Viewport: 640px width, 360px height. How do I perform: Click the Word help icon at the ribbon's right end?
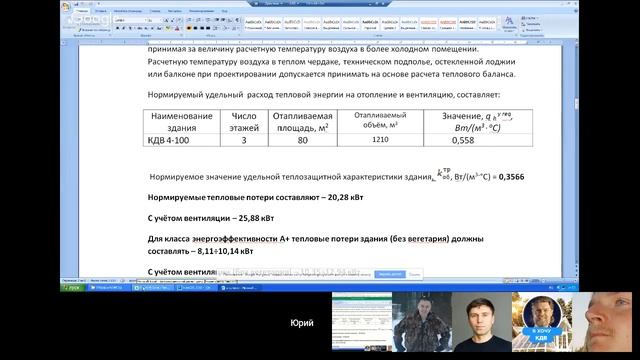(x=576, y=11)
